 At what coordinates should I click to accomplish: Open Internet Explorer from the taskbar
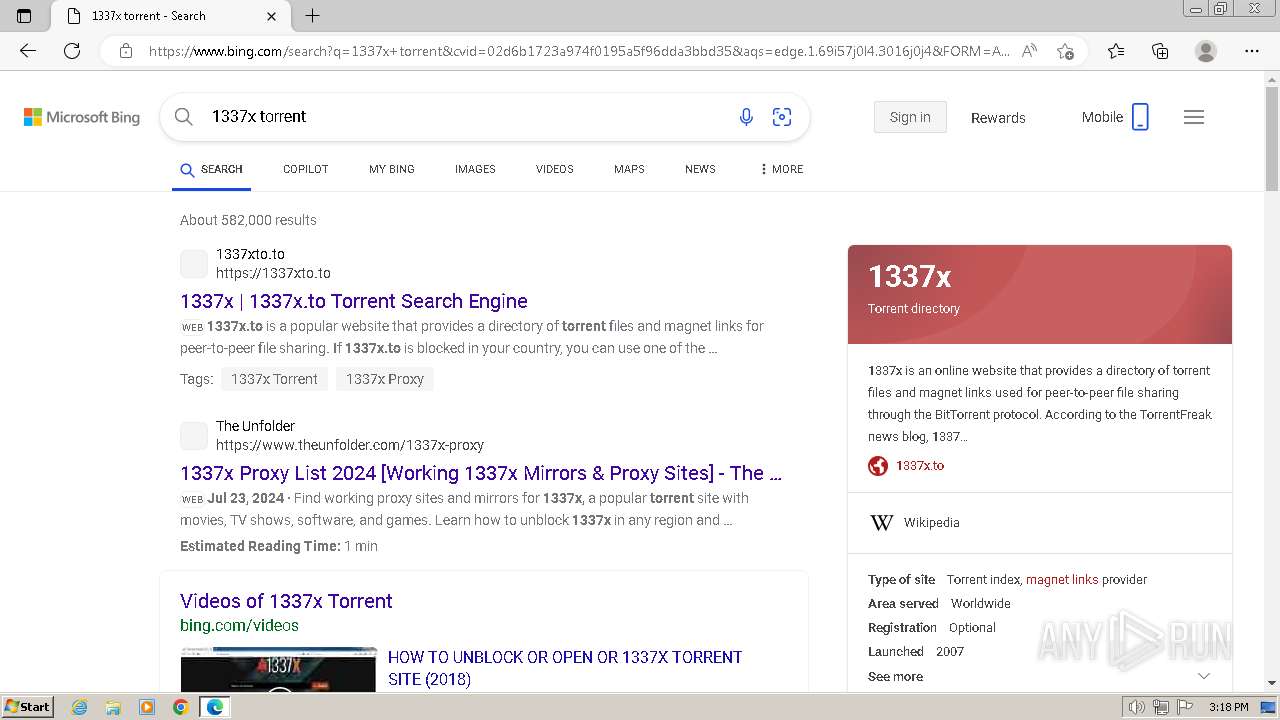point(80,707)
